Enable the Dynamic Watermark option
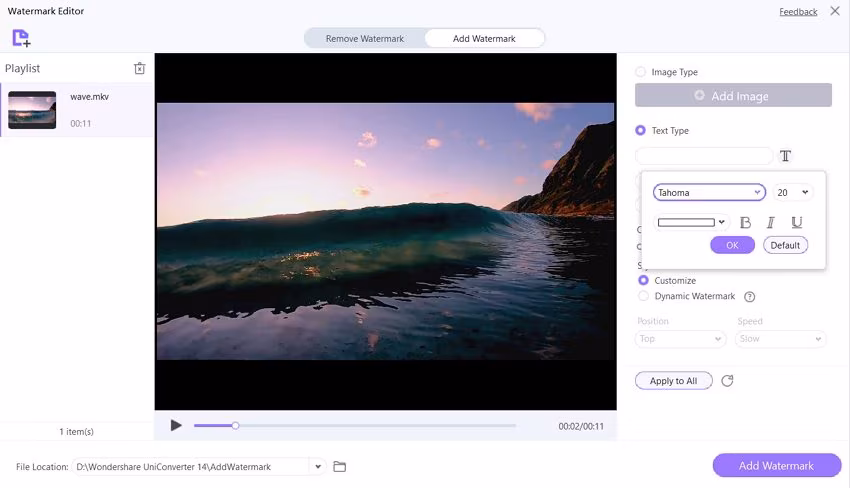This screenshot has height=488, width=850. 643,296
